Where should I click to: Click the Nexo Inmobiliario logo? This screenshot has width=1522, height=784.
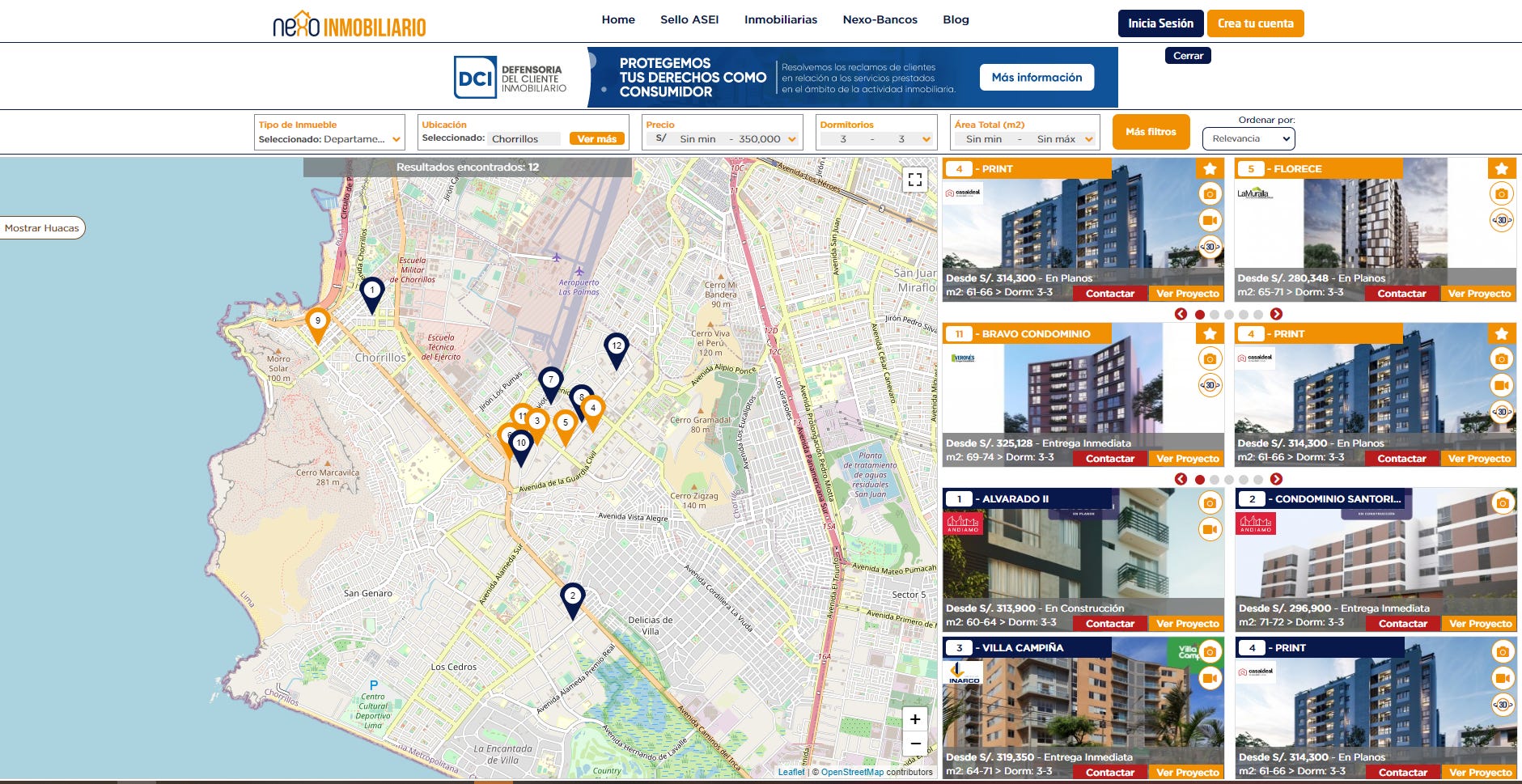[350, 24]
